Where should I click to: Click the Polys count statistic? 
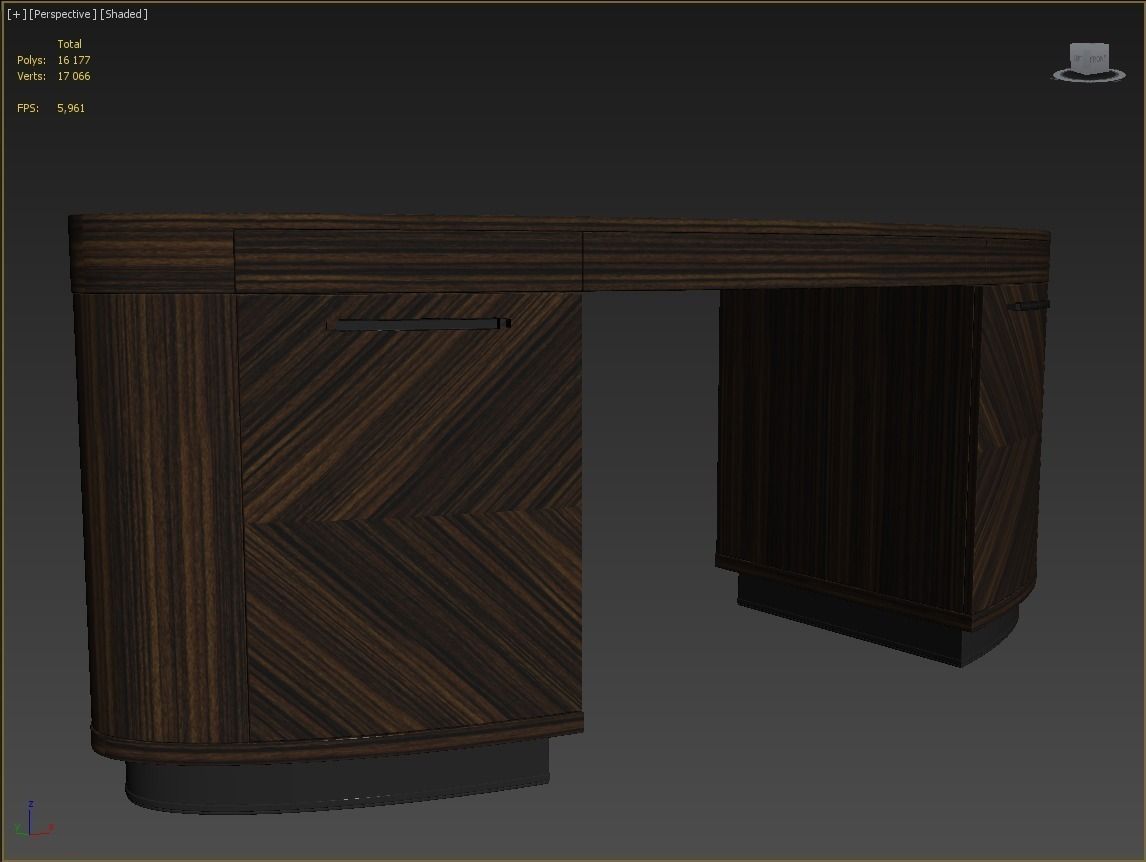[73, 60]
